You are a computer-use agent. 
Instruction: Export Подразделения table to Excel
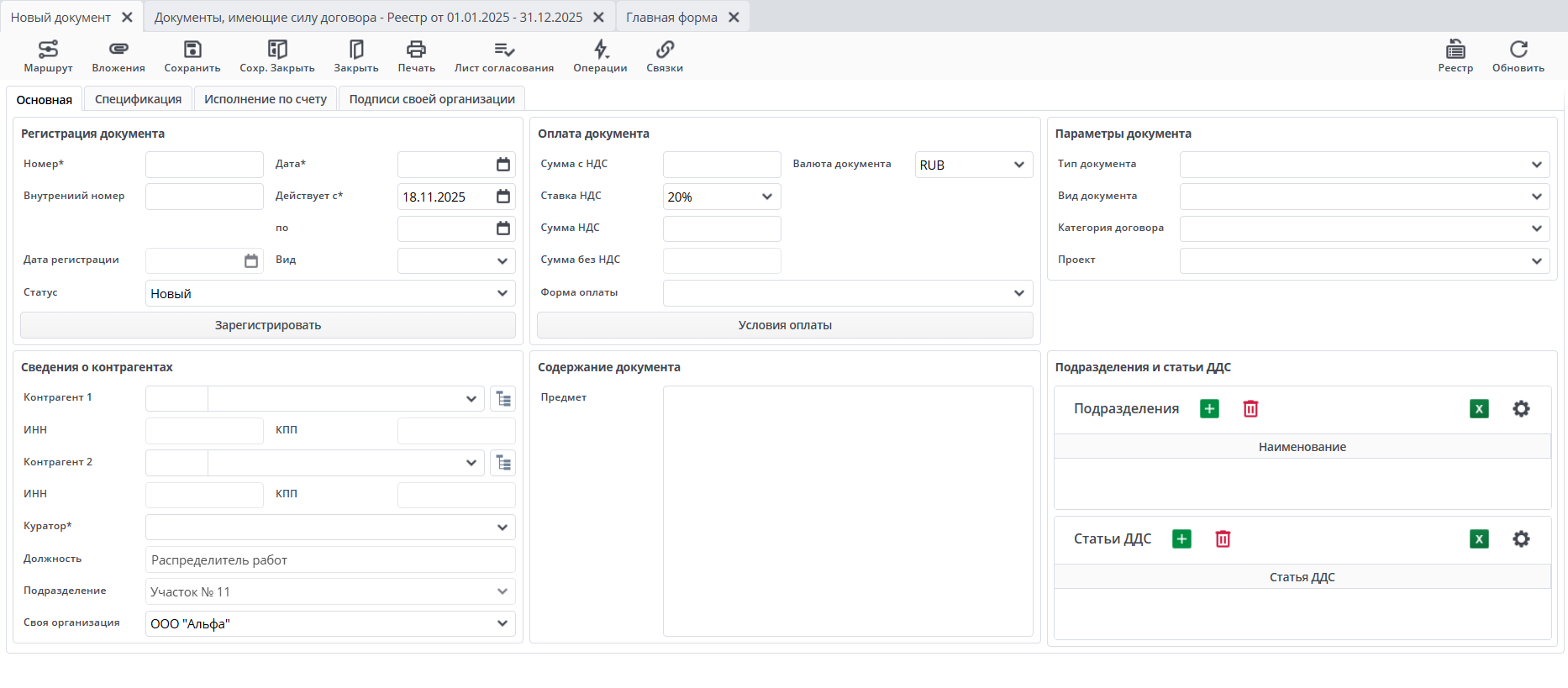(1479, 409)
